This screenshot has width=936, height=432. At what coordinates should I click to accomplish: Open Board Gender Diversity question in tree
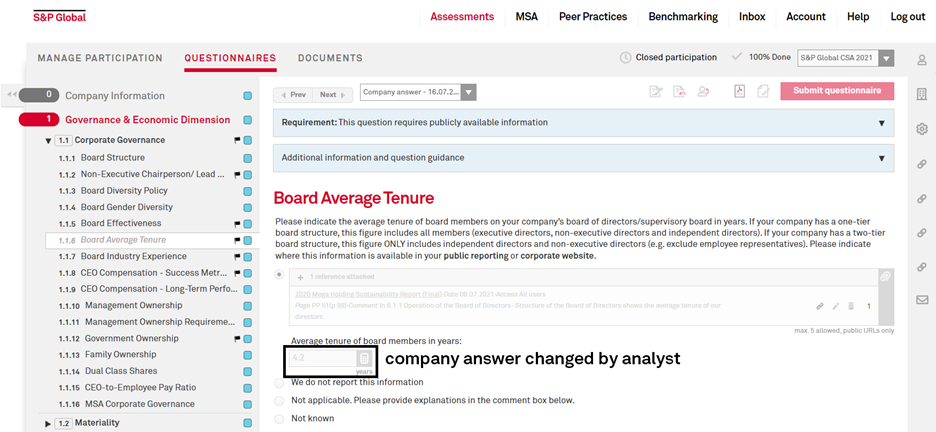pyautogui.click(x=127, y=207)
